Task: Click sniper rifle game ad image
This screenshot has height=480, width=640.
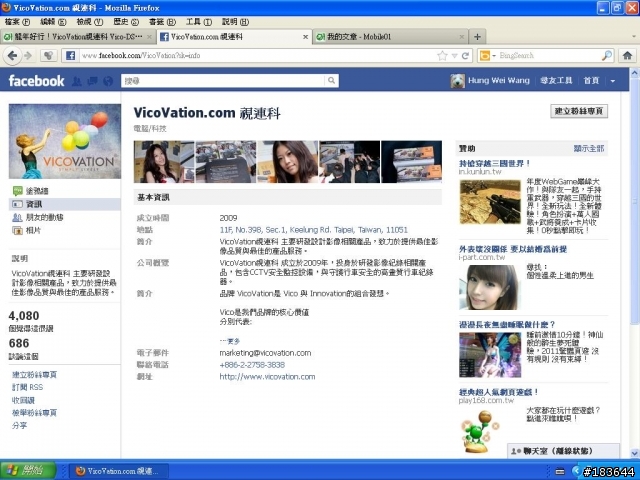Action: pyautogui.click(x=490, y=202)
